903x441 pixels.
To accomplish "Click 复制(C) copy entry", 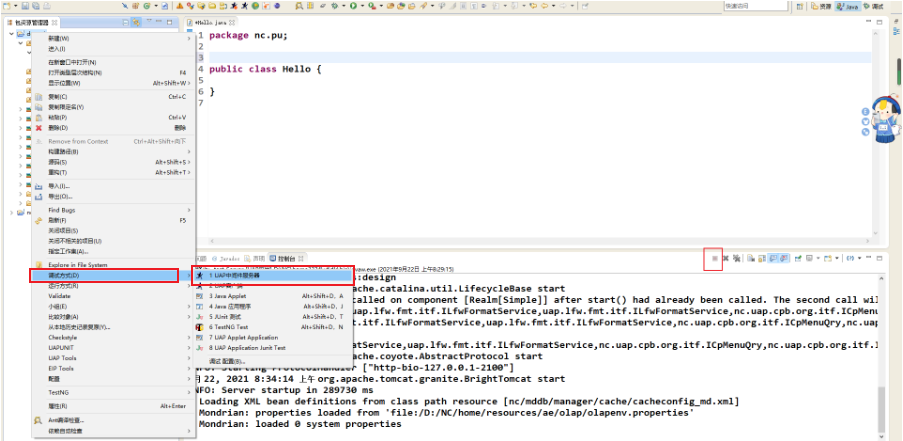I will tap(112, 97).
